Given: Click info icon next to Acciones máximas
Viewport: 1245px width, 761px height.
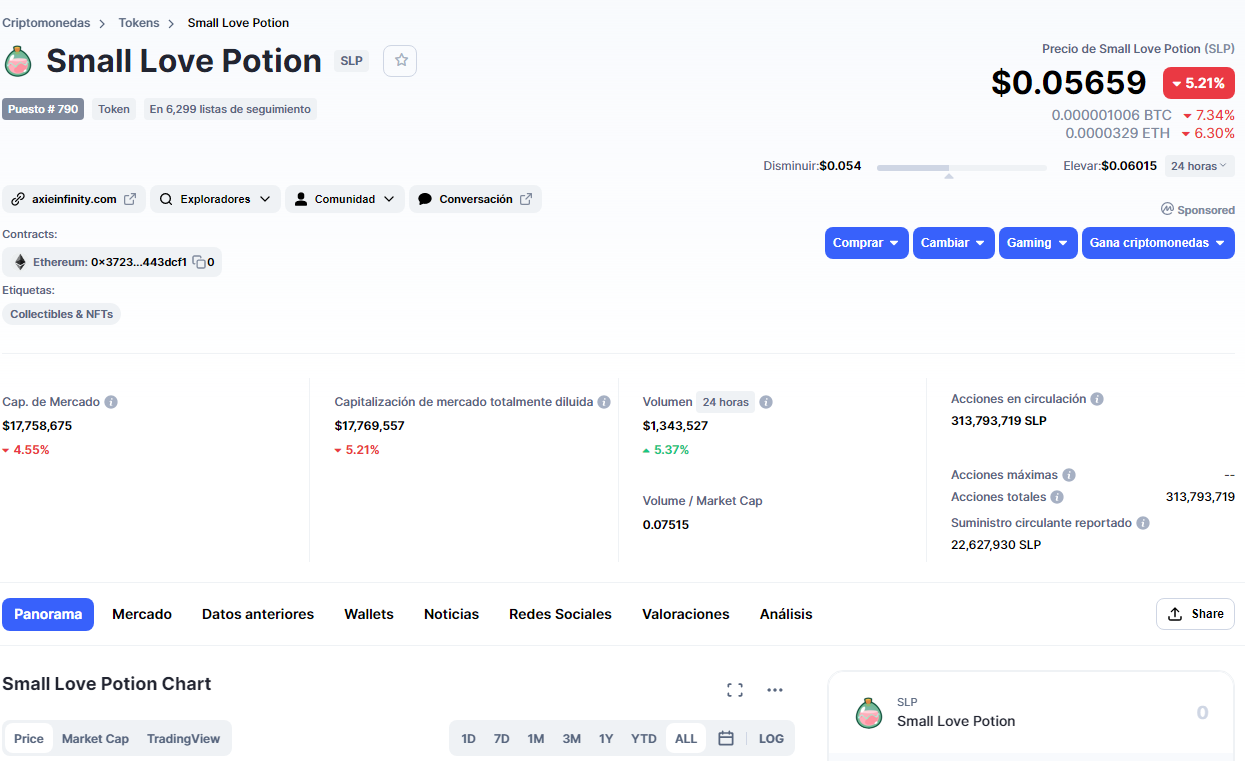Looking at the screenshot, I should point(1069,475).
